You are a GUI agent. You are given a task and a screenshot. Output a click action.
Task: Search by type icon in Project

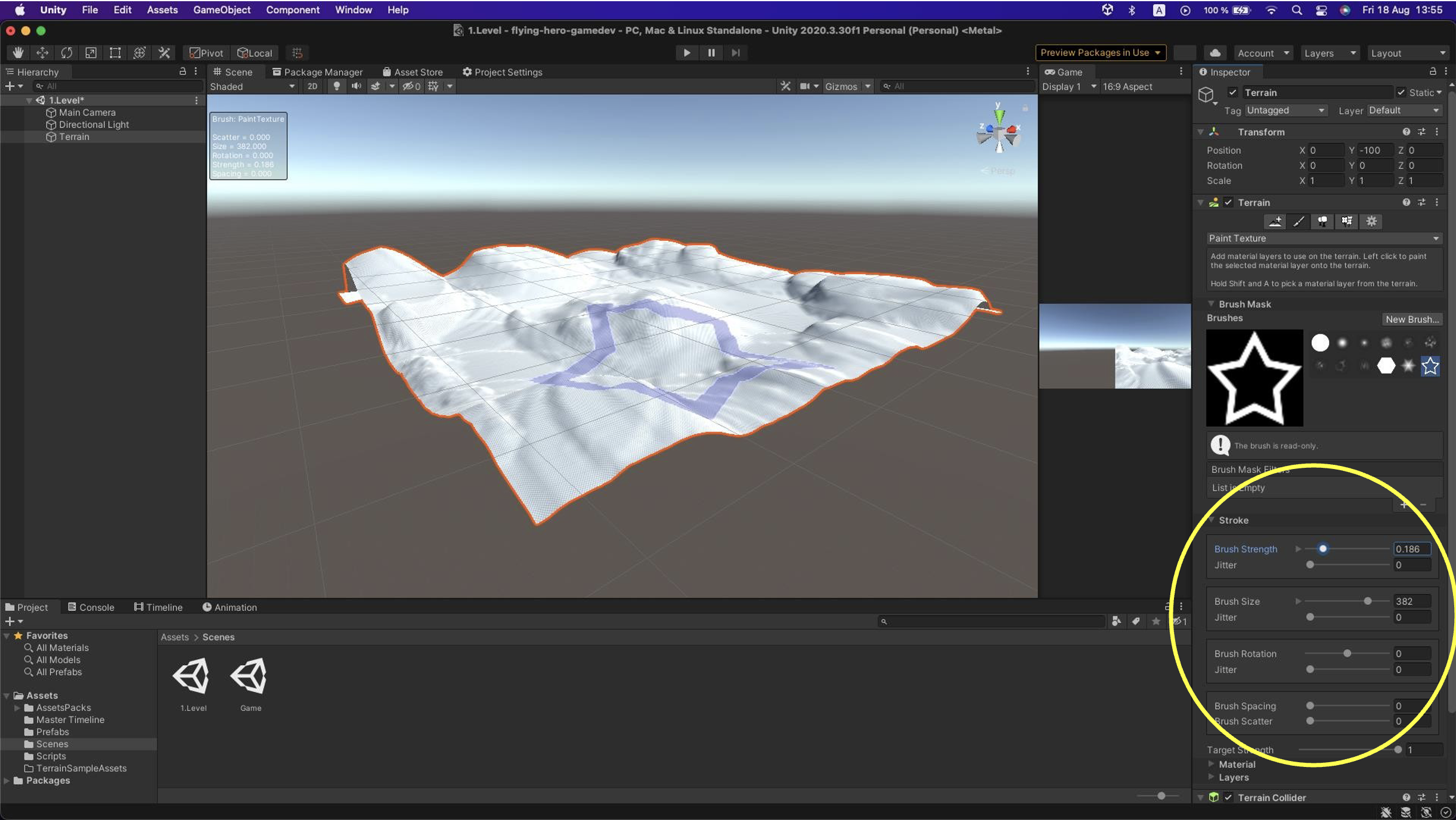coord(1116,622)
